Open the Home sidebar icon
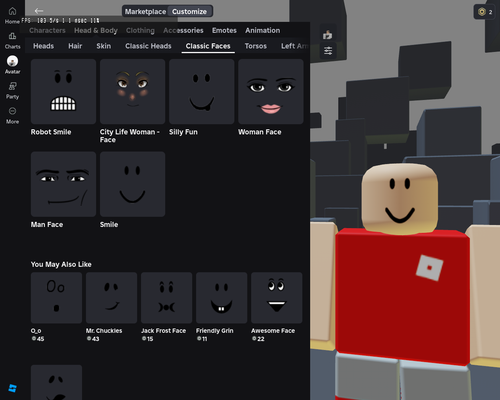The width and height of the screenshot is (500, 400). coord(12,11)
